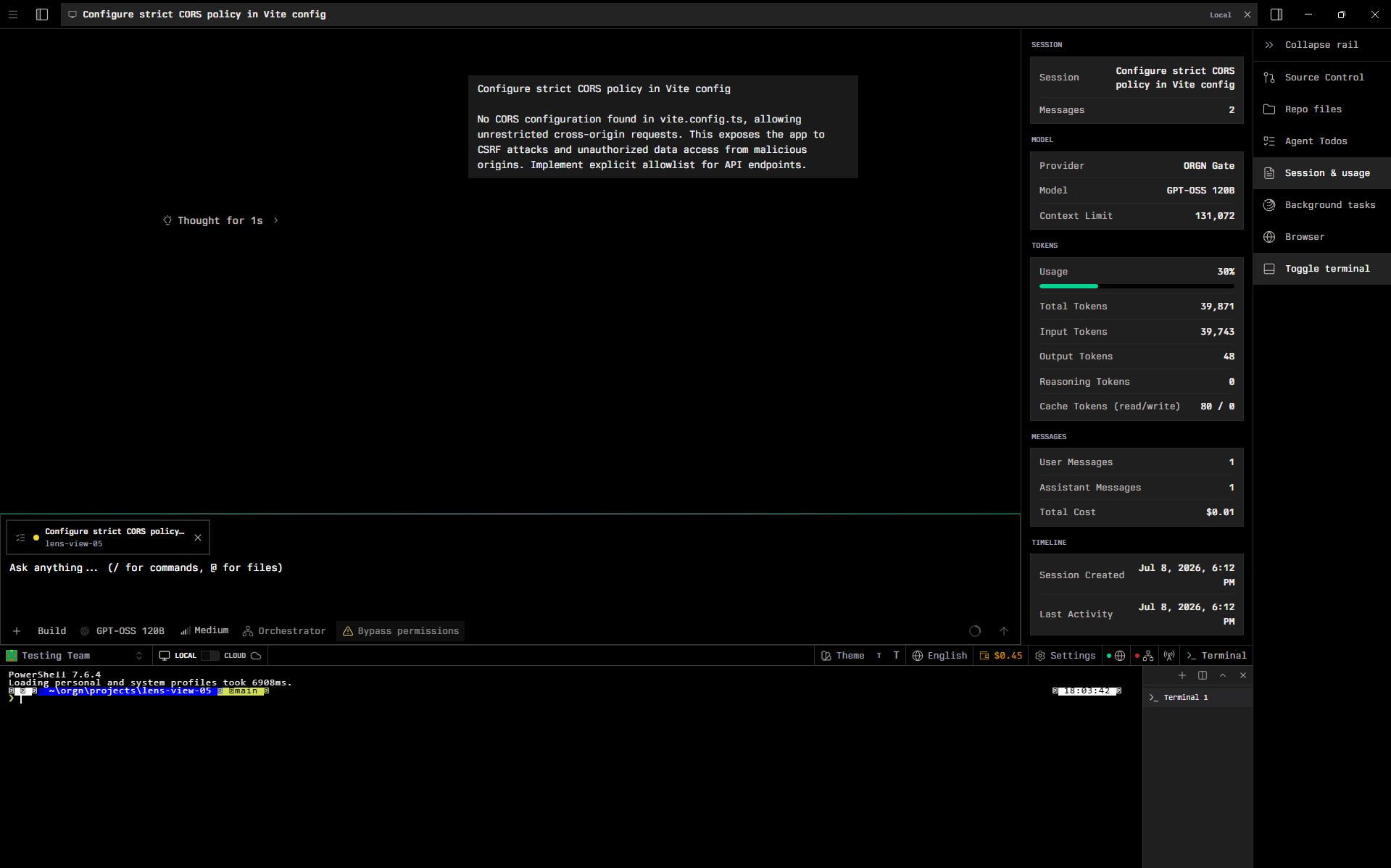The image size is (1391, 868).
Task: Open Settings from status bar
Action: (x=1066, y=656)
